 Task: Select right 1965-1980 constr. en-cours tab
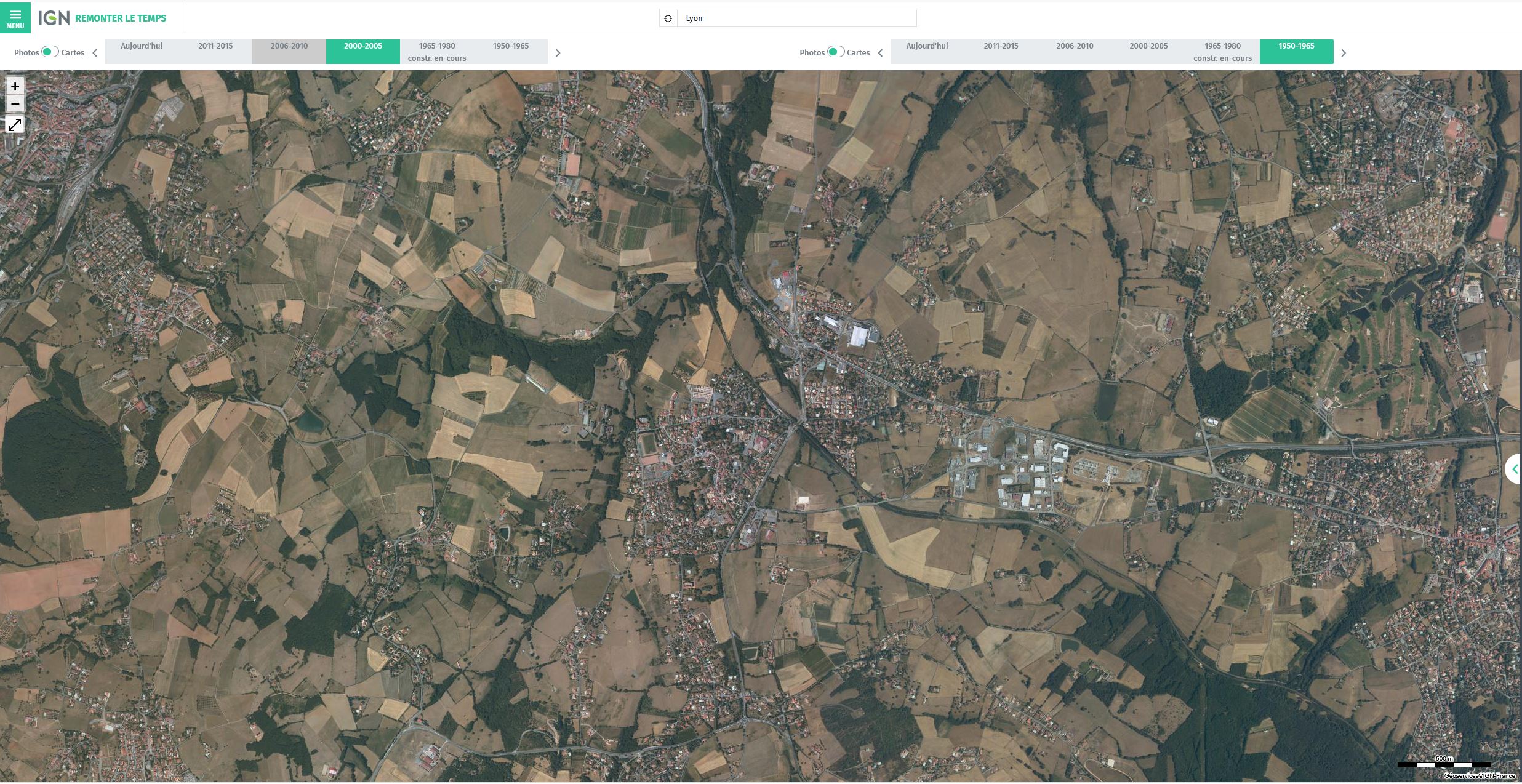click(1222, 52)
